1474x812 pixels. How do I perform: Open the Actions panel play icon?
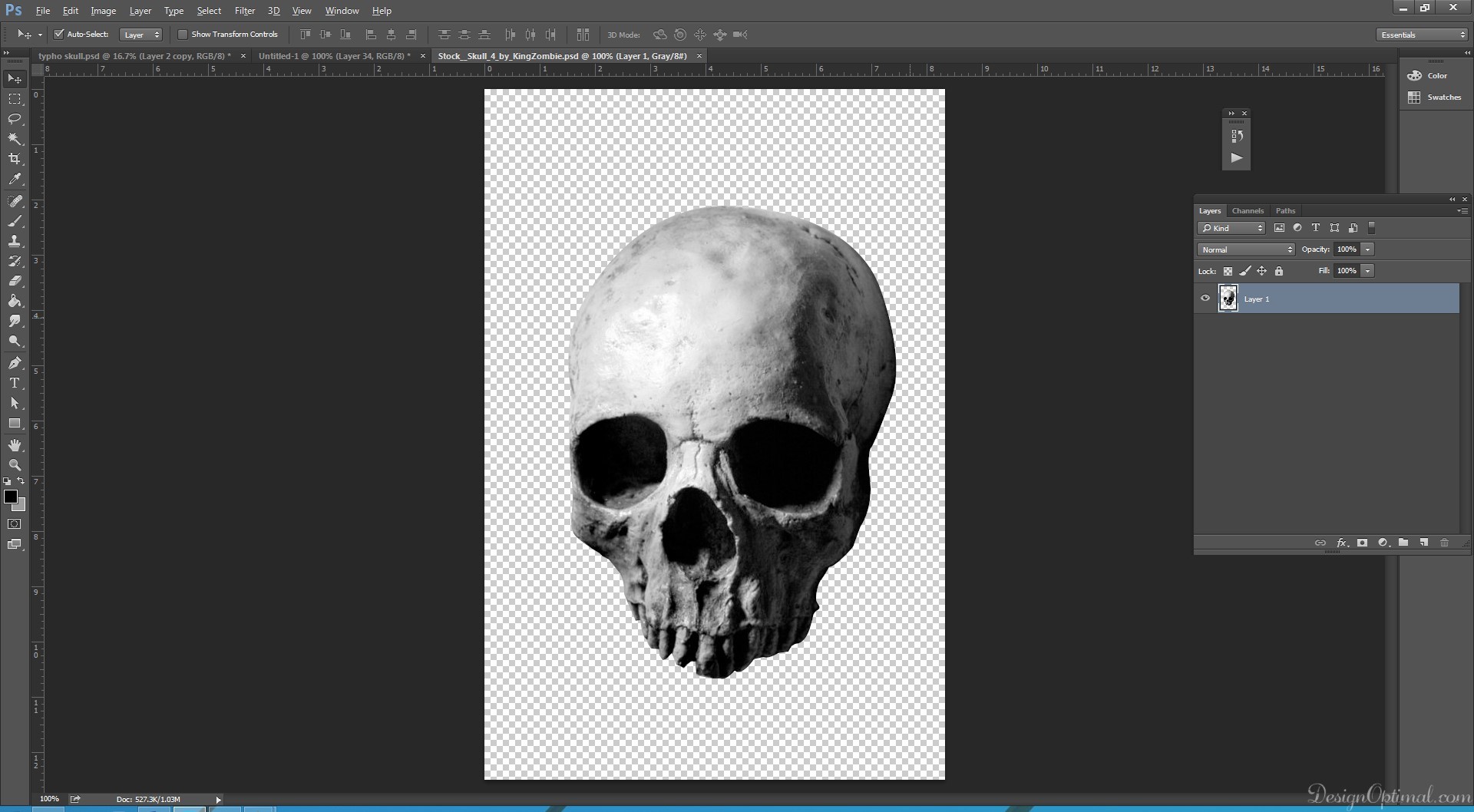(x=1236, y=157)
